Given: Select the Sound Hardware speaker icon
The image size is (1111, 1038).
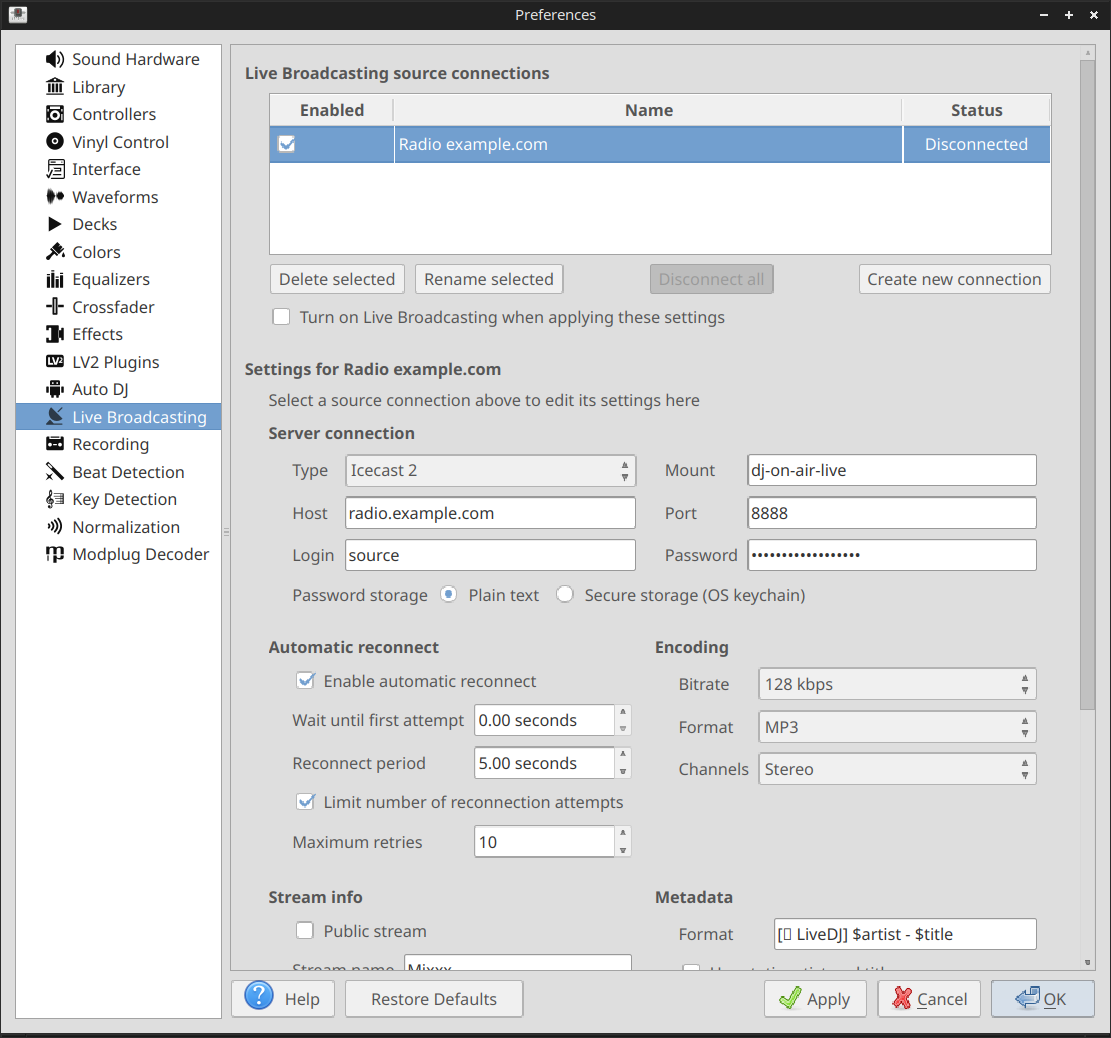Looking at the screenshot, I should pyautogui.click(x=55, y=59).
